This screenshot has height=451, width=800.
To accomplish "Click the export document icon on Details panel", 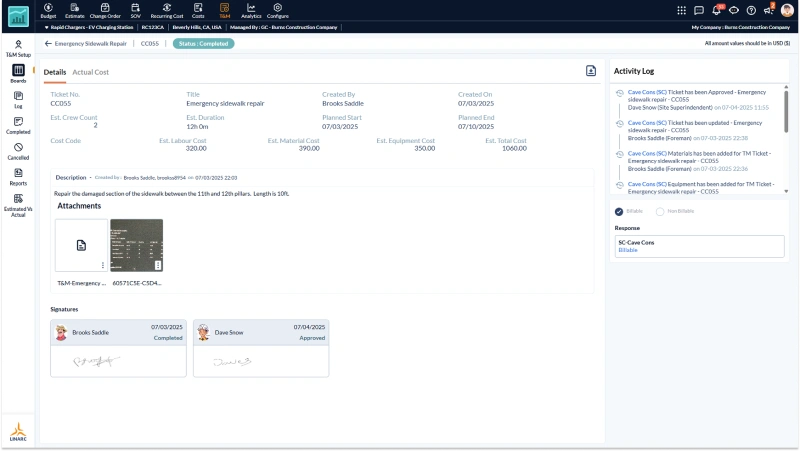I will click(591, 71).
